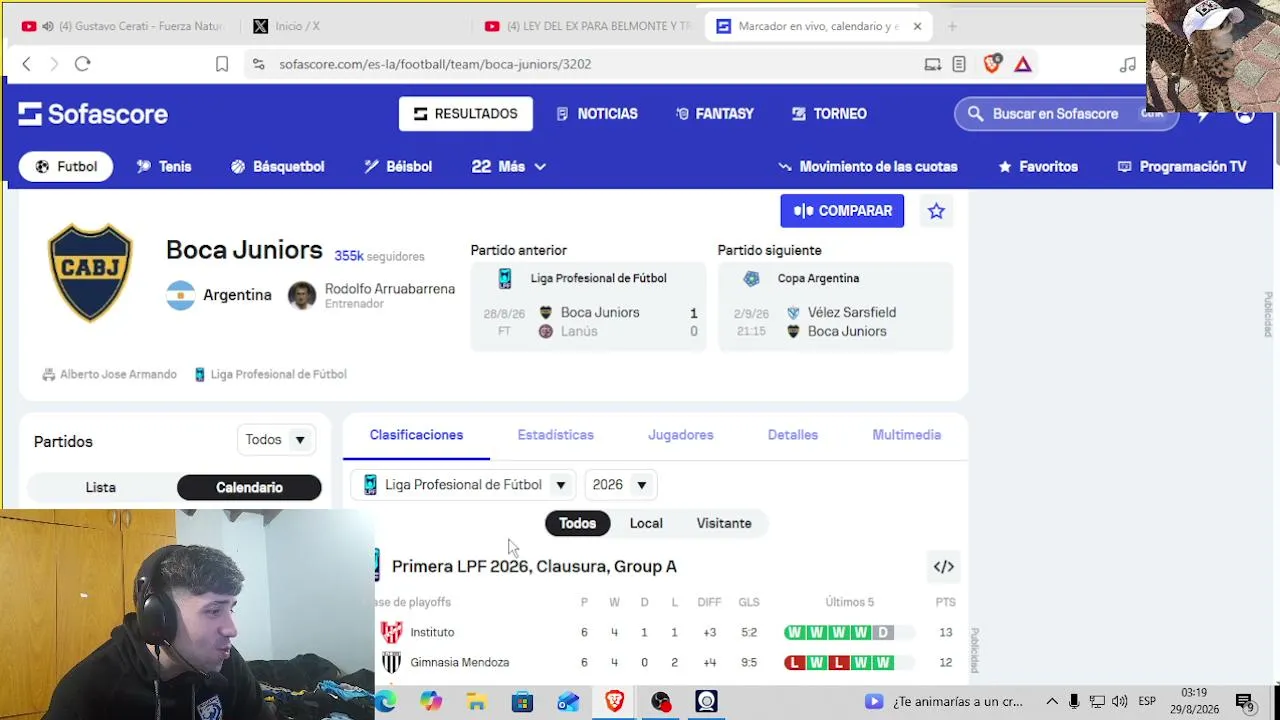Click the Argentina flag icon

click(181, 295)
